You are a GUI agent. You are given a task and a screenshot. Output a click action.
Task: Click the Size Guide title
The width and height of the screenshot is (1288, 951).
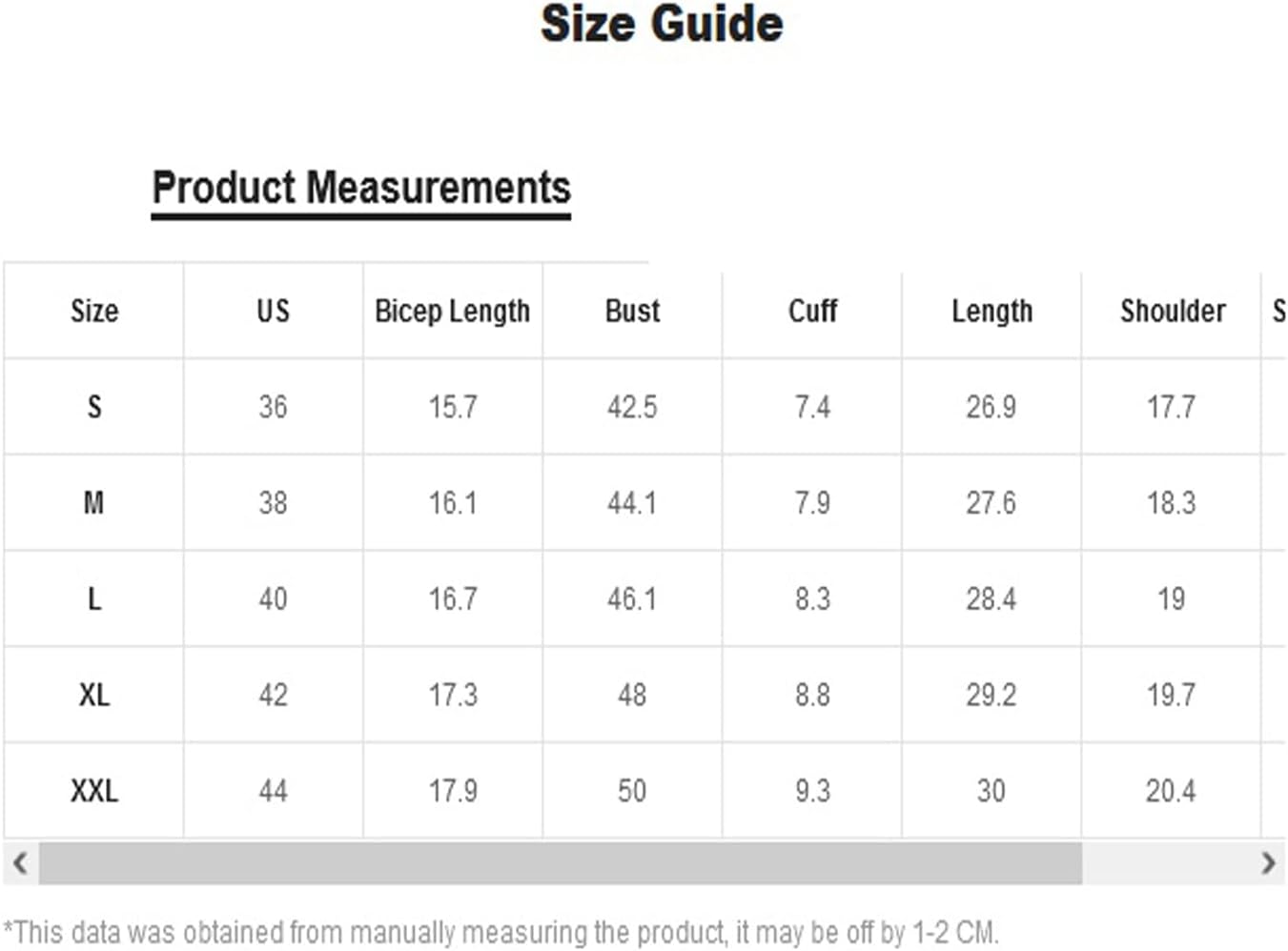point(662,24)
